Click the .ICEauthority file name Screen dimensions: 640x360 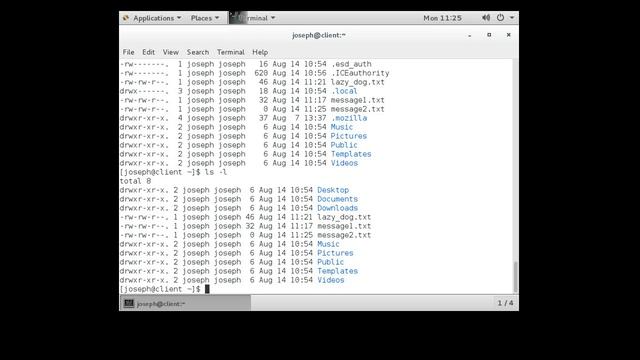(x=360, y=73)
